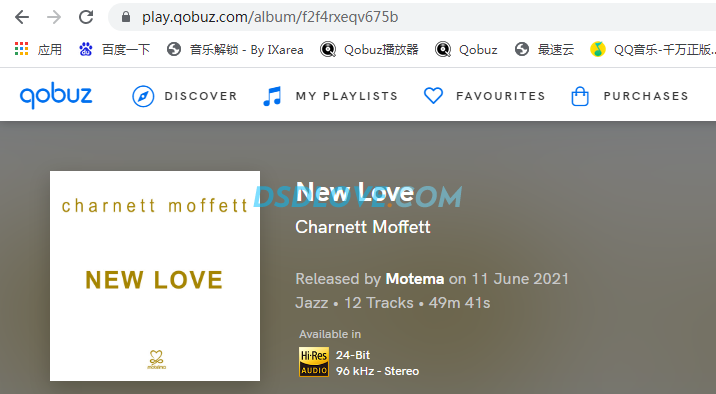The width and height of the screenshot is (716, 394).
Task: Click the Hi-Res Audio badge
Action: 314,362
